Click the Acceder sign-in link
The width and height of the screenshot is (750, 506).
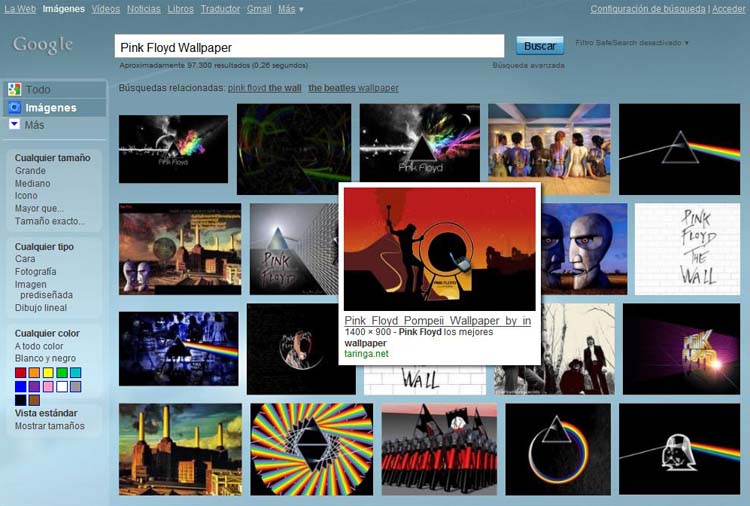tap(728, 9)
